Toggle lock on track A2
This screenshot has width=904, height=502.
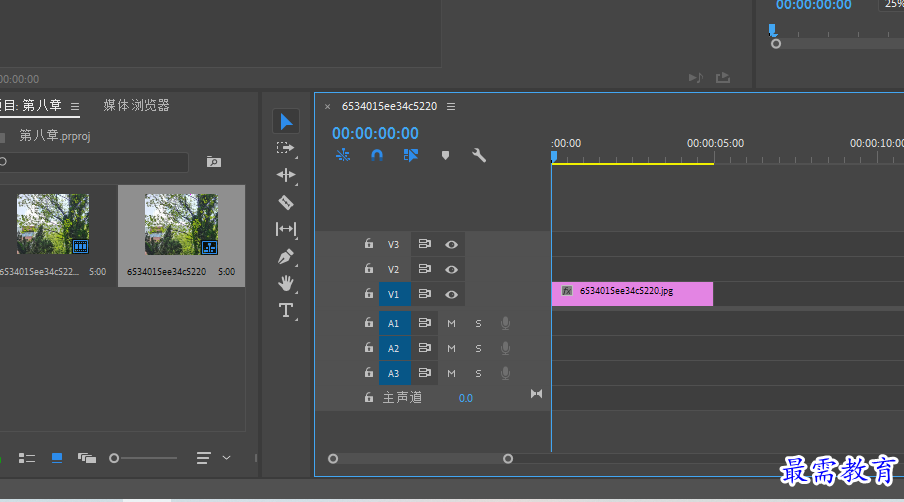coord(369,348)
